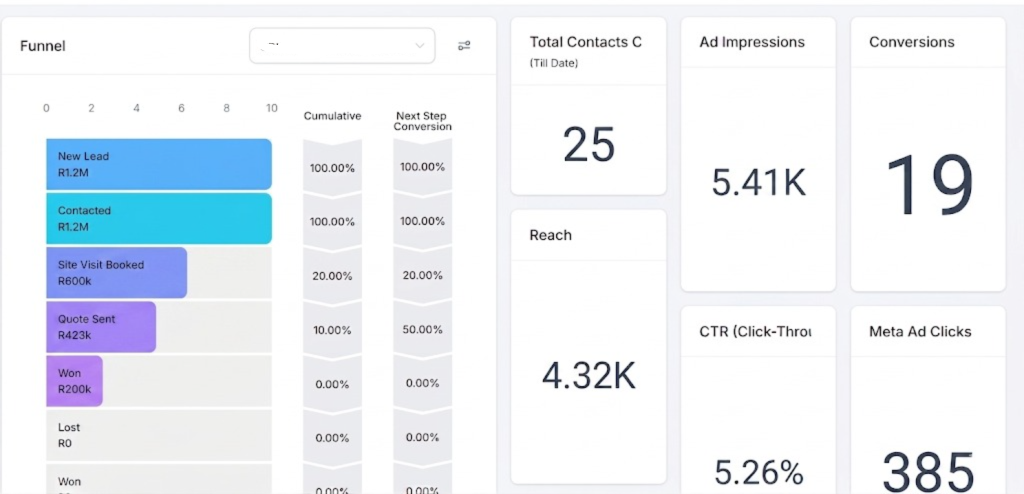1024x494 pixels.
Task: Click the axis label 10 on funnel chart
Action: [x=272, y=108]
